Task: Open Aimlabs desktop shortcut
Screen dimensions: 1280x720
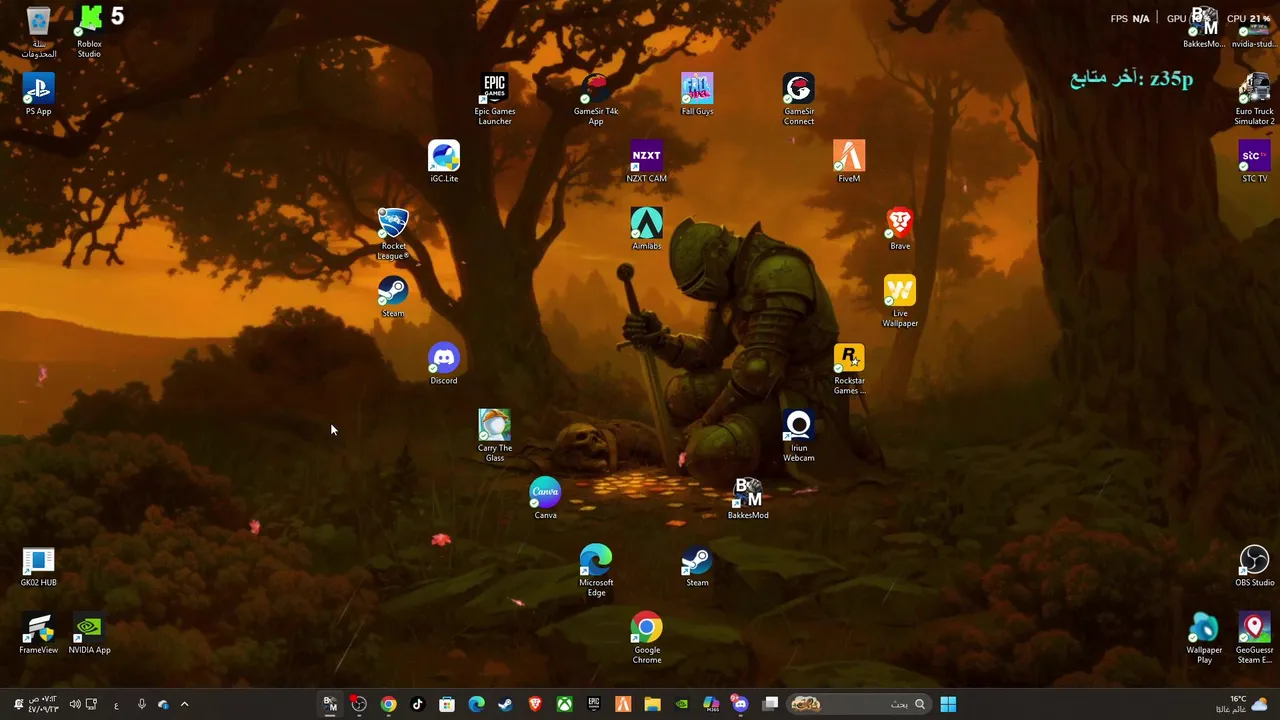Action: 646,229
